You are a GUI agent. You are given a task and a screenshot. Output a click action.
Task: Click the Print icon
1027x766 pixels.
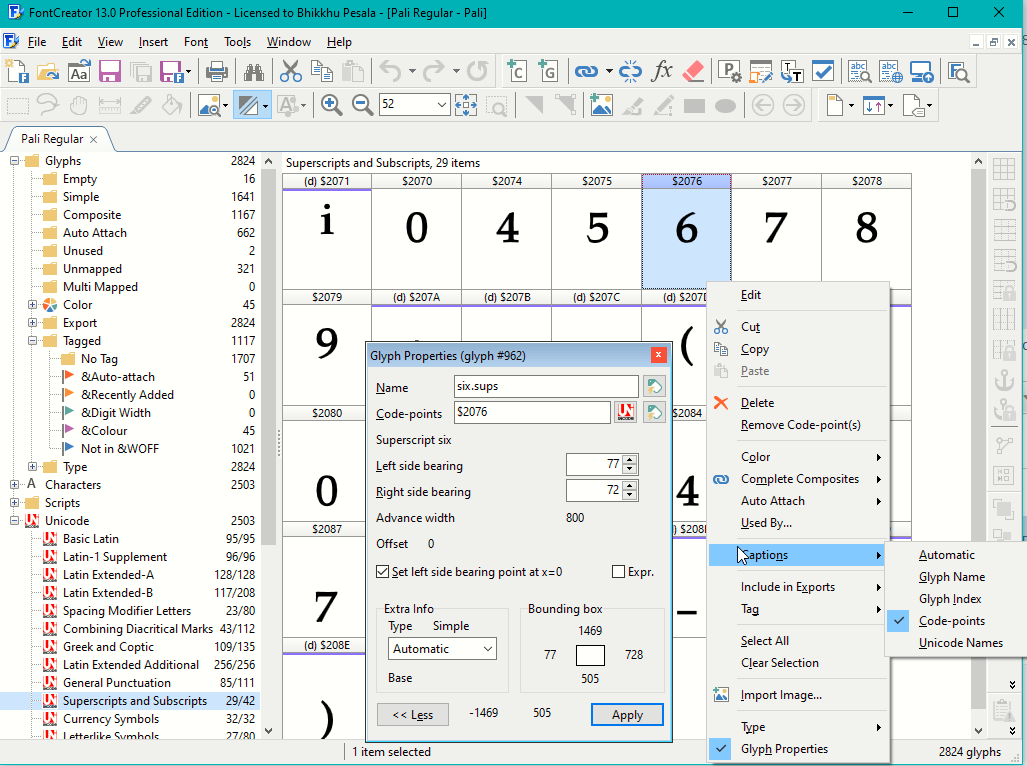coord(217,71)
